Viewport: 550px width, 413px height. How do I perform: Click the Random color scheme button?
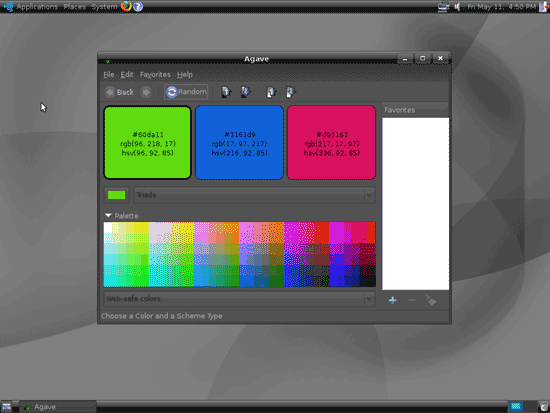pyautogui.click(x=186, y=92)
